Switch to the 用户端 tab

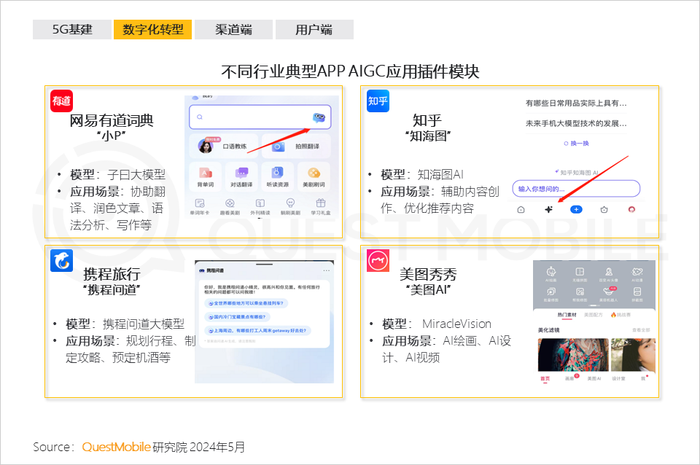click(x=314, y=29)
